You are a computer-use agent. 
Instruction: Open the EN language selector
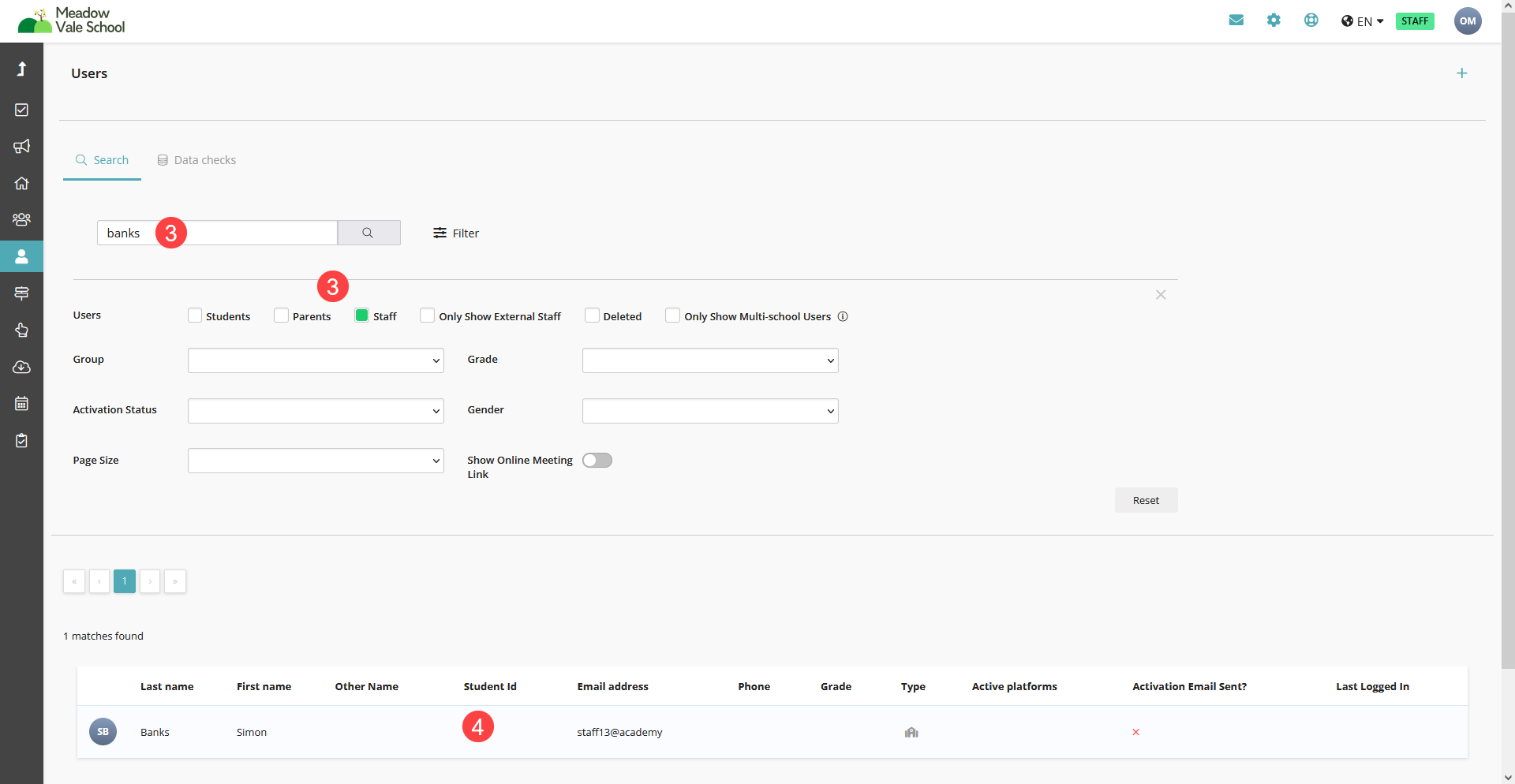(1363, 21)
